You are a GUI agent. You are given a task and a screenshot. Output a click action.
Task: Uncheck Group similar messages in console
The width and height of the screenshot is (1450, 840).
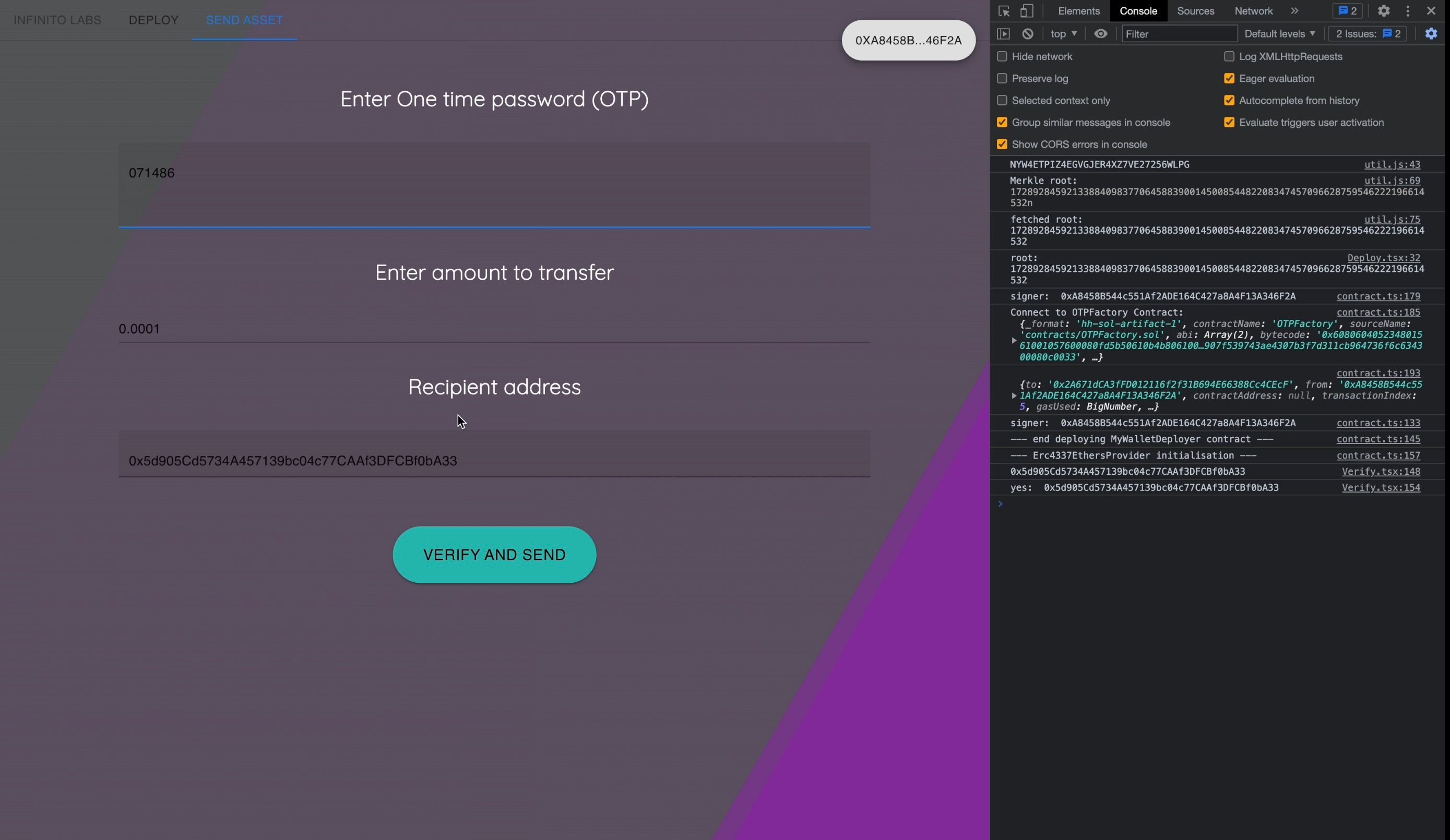1002,123
